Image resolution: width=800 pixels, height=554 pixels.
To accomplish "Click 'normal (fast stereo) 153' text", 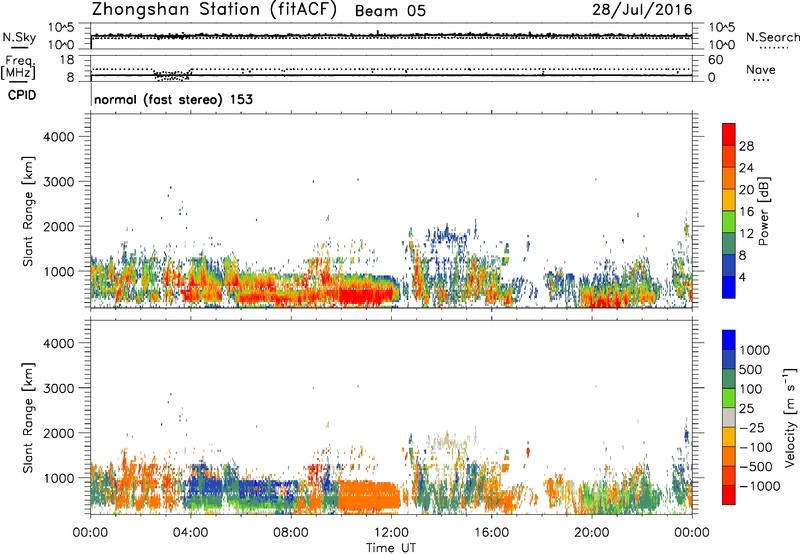I will 173,99.
